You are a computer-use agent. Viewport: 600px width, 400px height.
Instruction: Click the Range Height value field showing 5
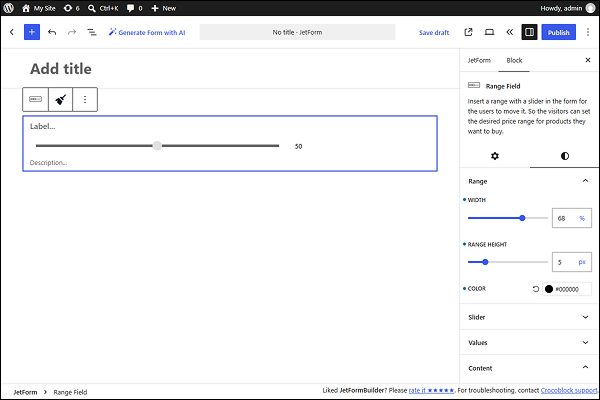pos(564,262)
